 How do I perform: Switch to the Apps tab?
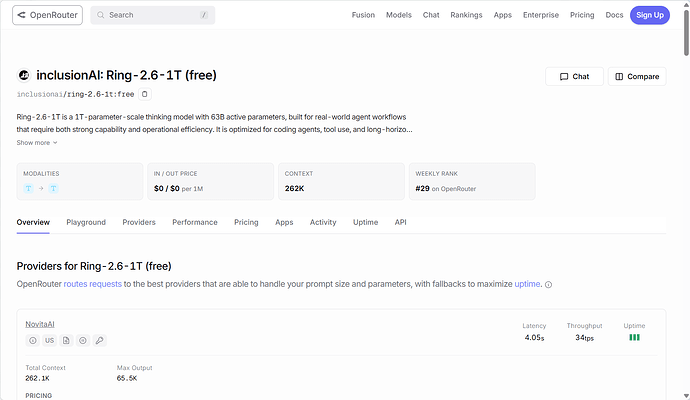284,222
